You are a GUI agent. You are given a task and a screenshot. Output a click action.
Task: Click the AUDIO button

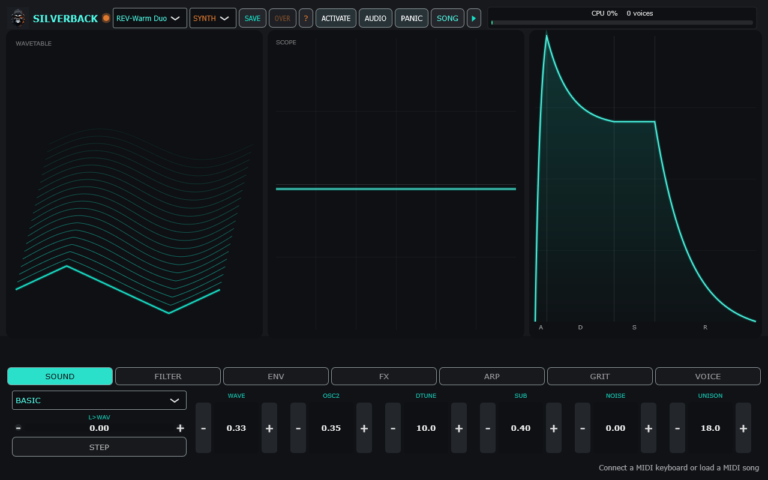click(x=375, y=18)
